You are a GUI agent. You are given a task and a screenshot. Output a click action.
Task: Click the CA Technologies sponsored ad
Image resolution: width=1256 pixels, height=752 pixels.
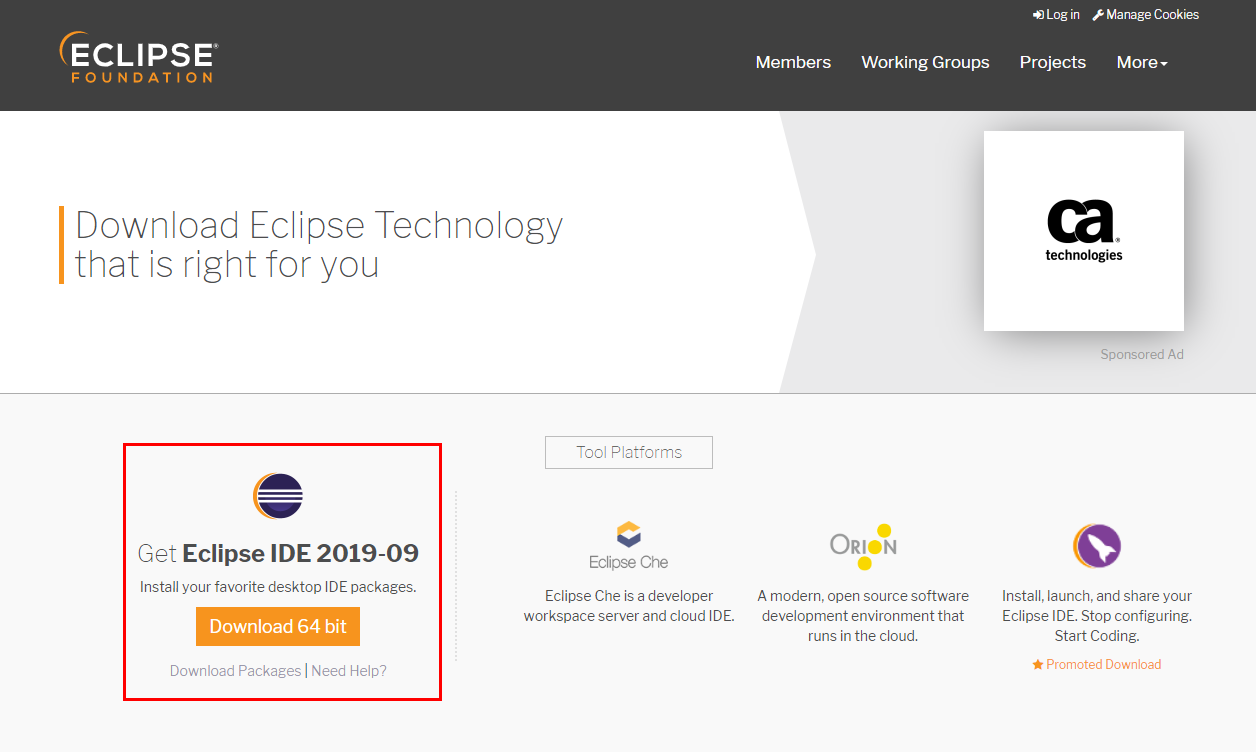coord(1084,231)
